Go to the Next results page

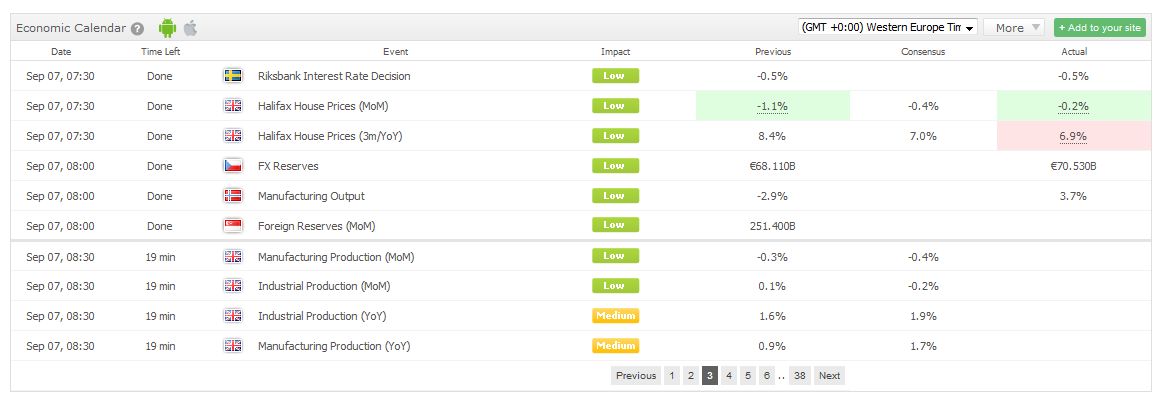(x=829, y=376)
